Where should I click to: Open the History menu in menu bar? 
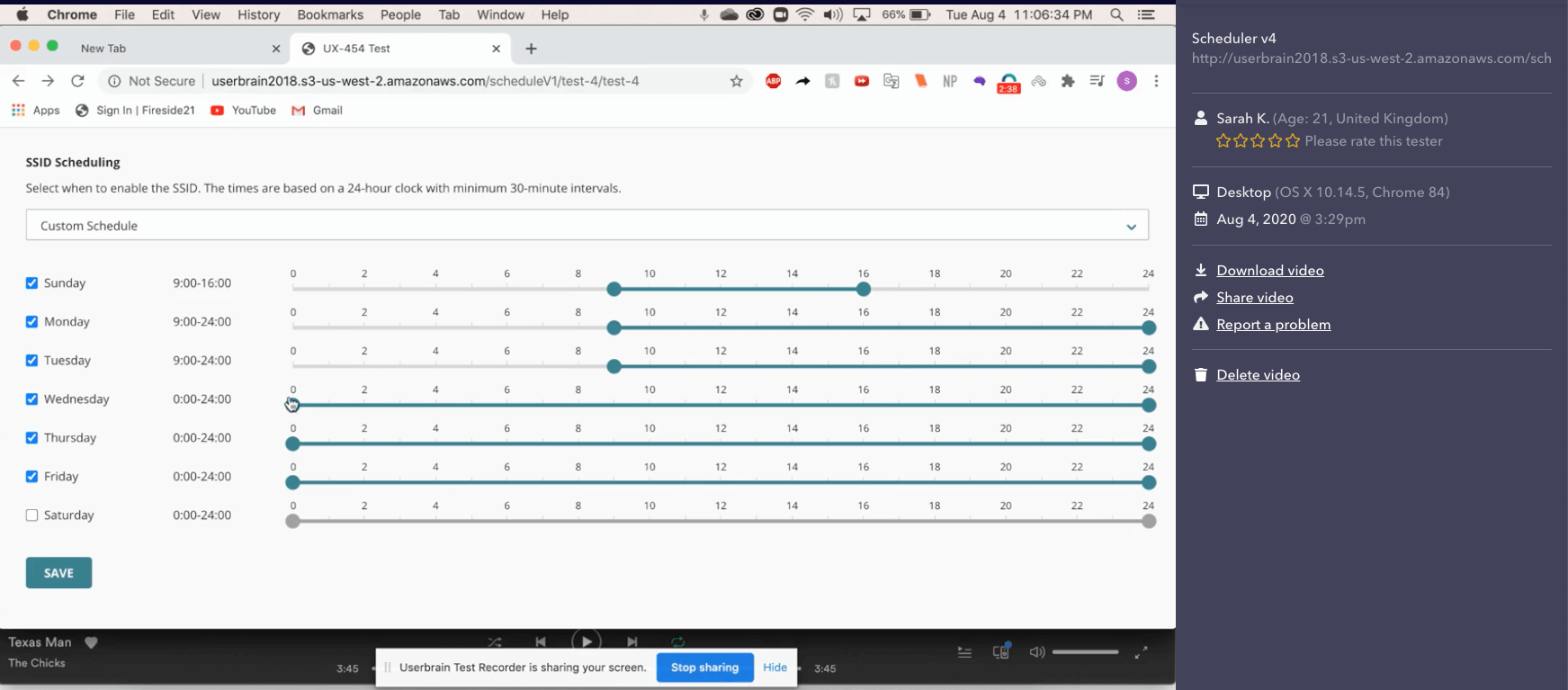coord(258,14)
